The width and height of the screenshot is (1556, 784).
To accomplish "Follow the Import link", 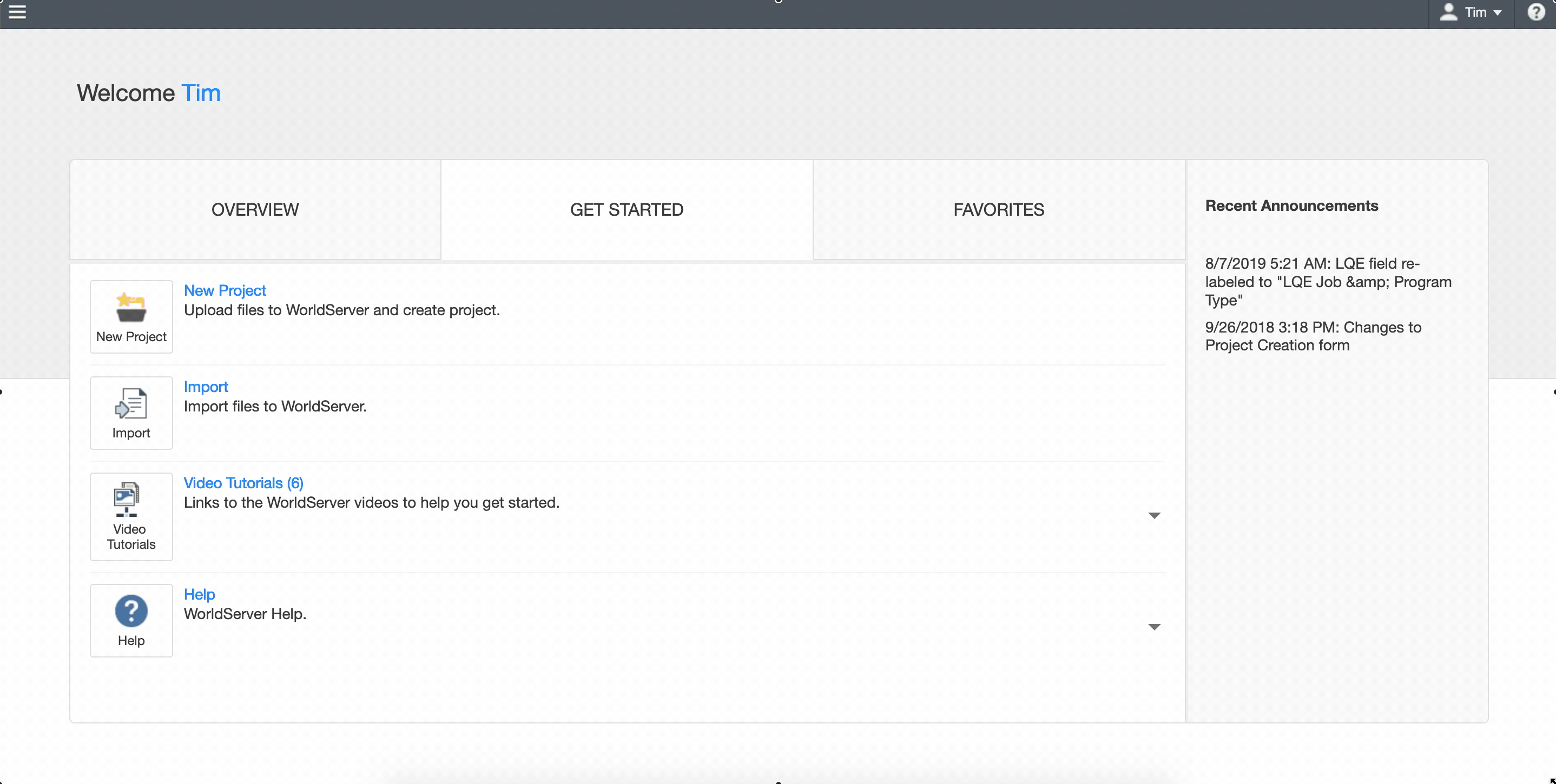I will click(x=206, y=387).
